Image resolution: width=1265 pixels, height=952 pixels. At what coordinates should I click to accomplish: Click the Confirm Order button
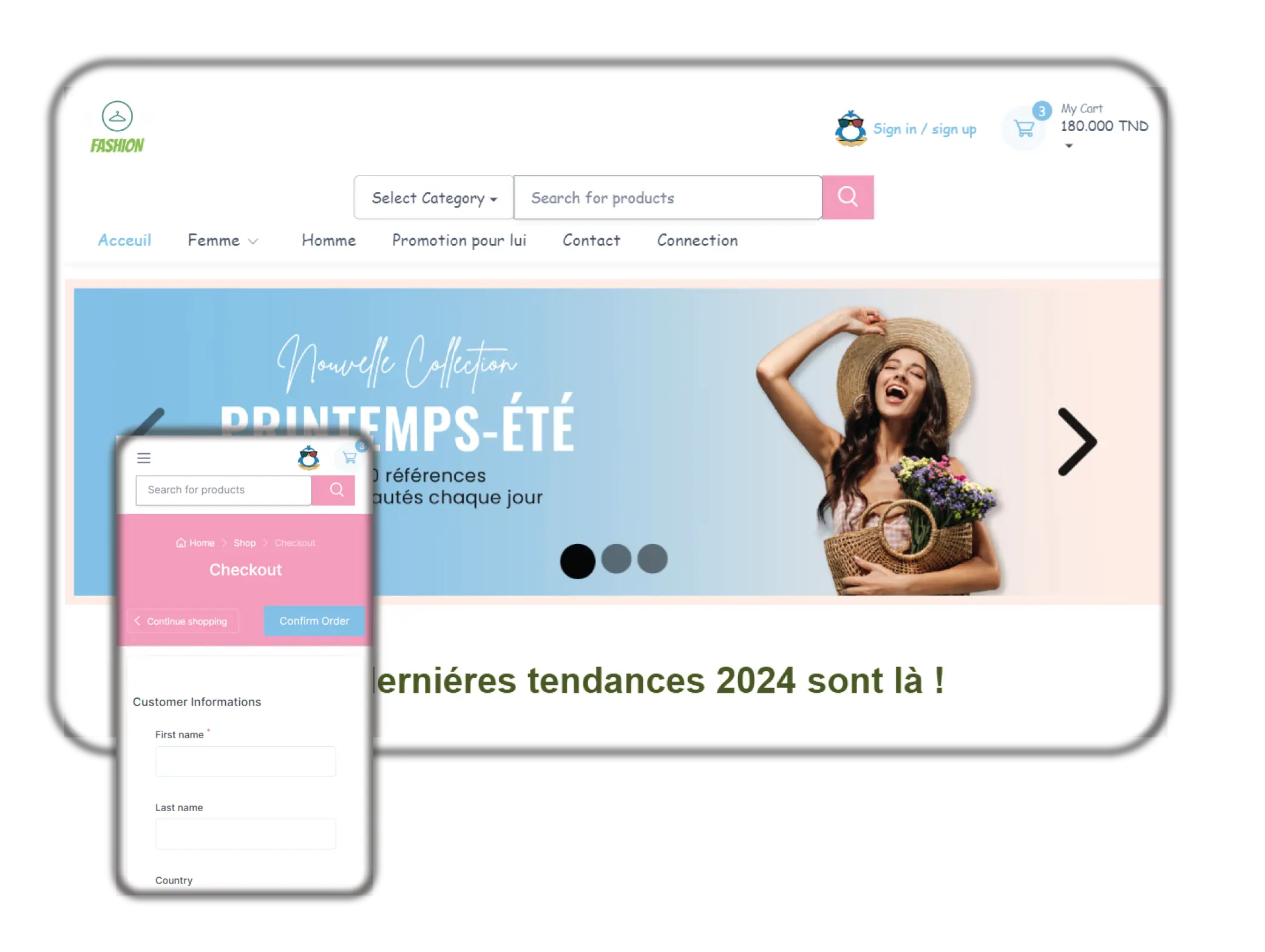[313, 621]
